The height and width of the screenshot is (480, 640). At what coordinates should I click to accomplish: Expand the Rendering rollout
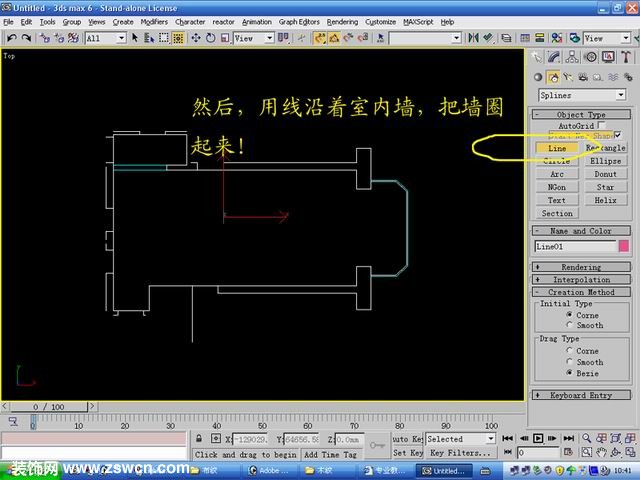tap(581, 267)
